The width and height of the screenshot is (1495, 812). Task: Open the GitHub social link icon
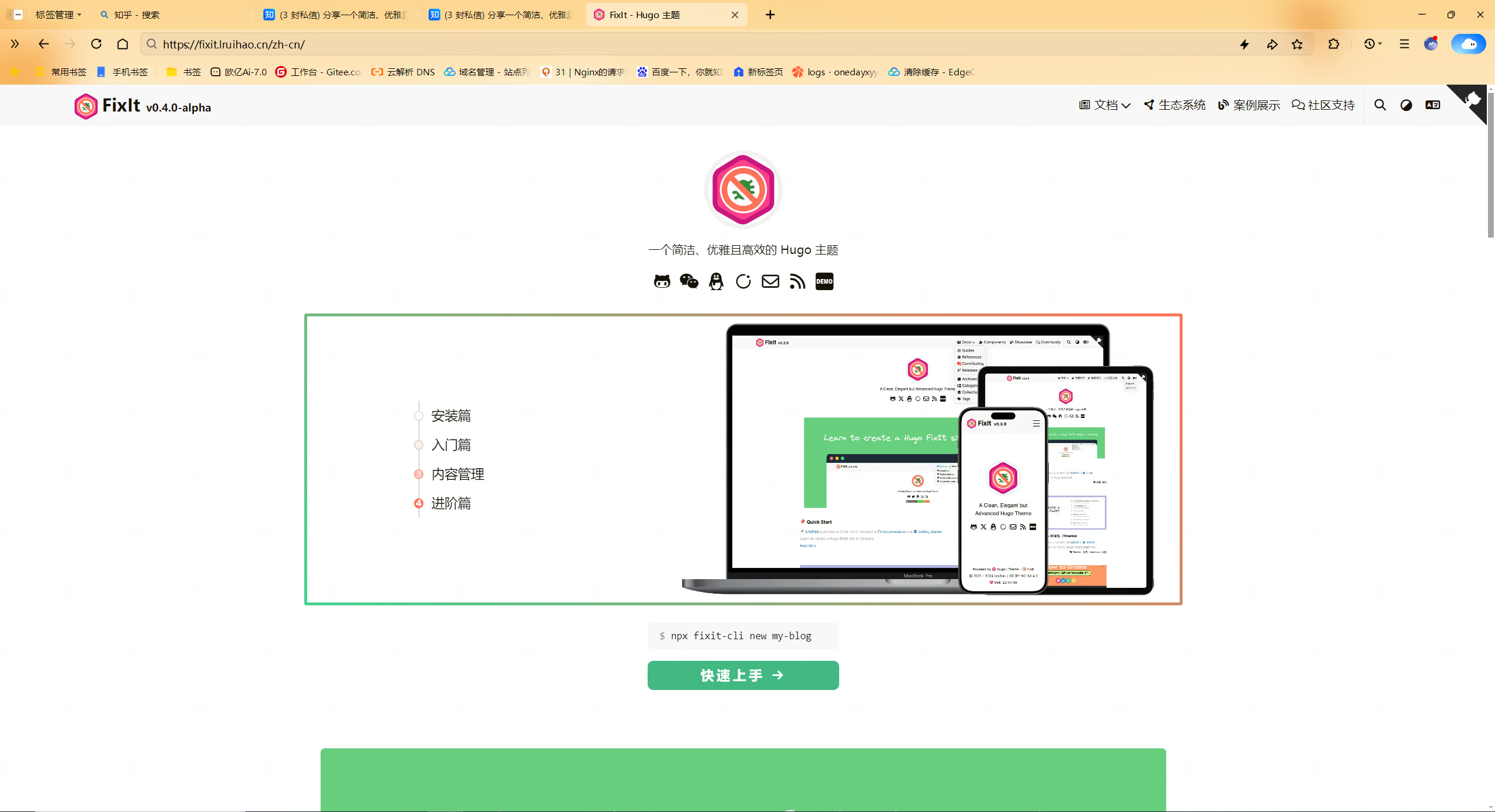662,281
